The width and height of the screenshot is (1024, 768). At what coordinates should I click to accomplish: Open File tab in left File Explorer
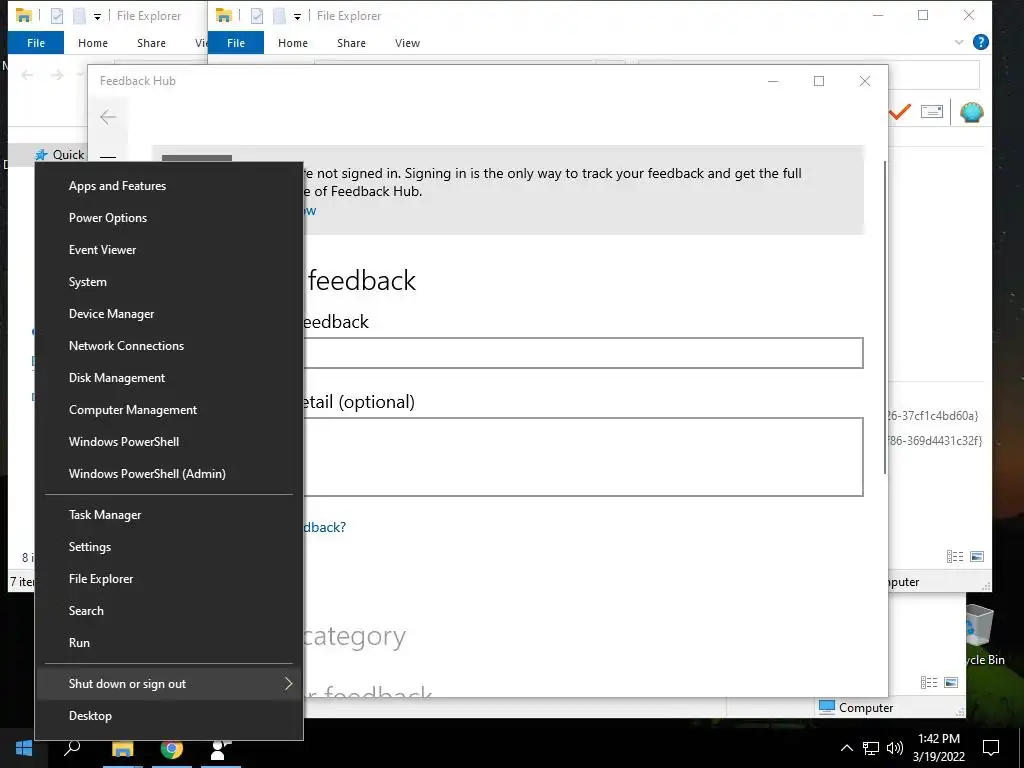36,43
